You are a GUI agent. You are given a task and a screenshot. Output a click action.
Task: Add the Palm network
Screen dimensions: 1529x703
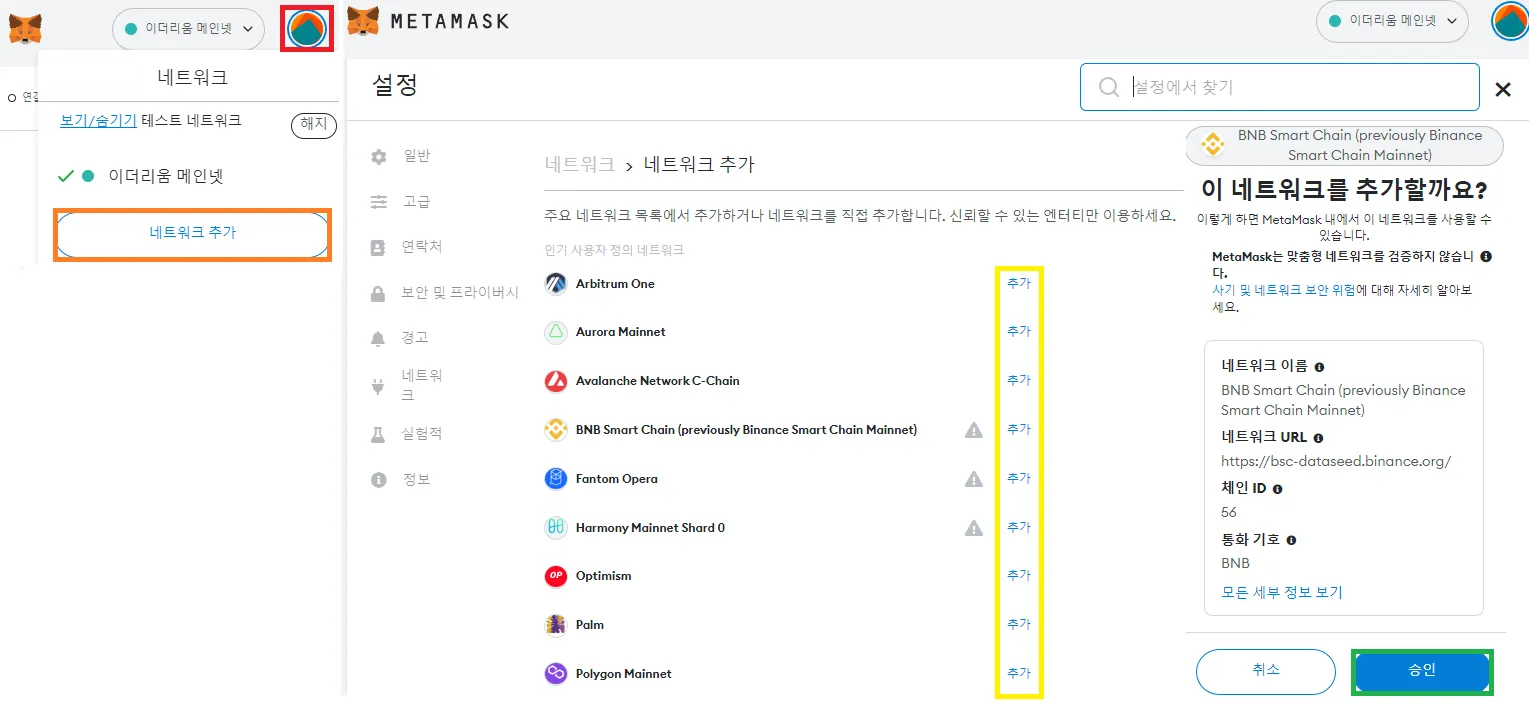pos(1019,624)
